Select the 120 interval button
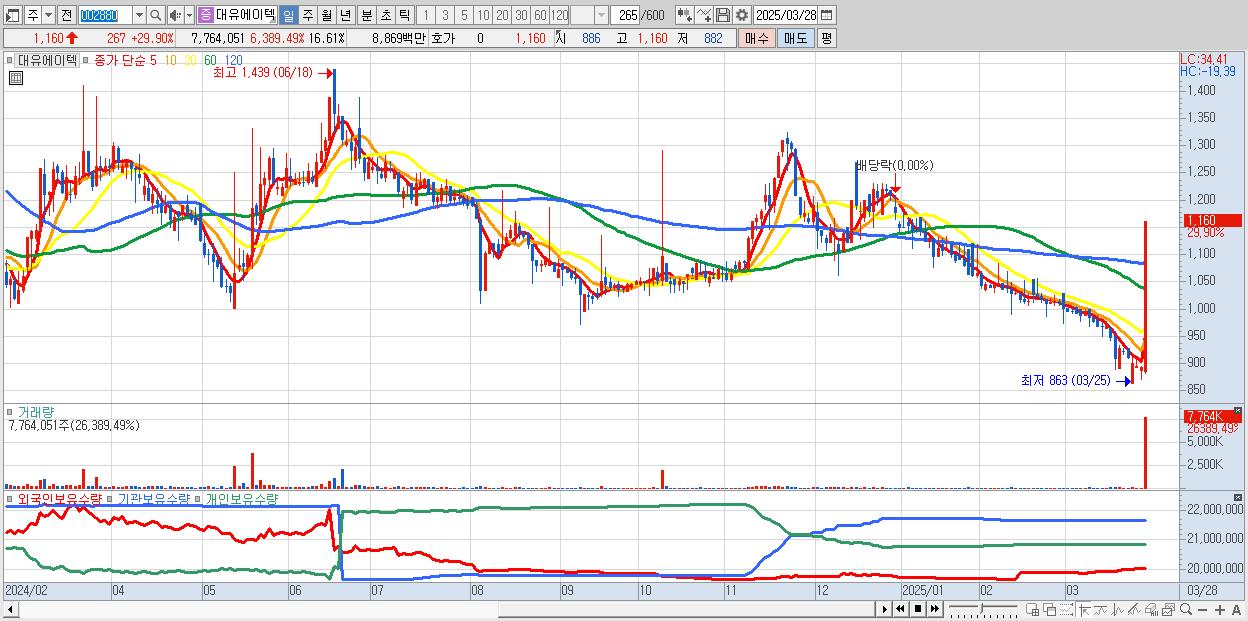Screen dimensions: 1248x621 (559, 15)
